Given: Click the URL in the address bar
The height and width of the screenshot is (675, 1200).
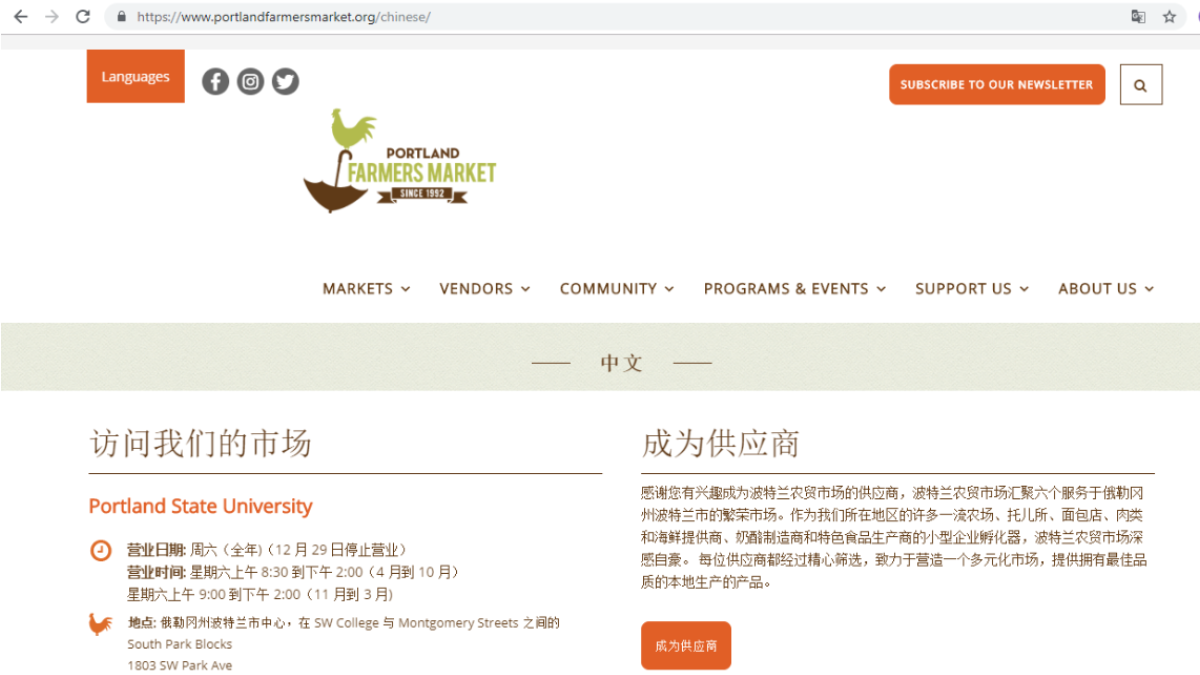Looking at the screenshot, I should [284, 17].
